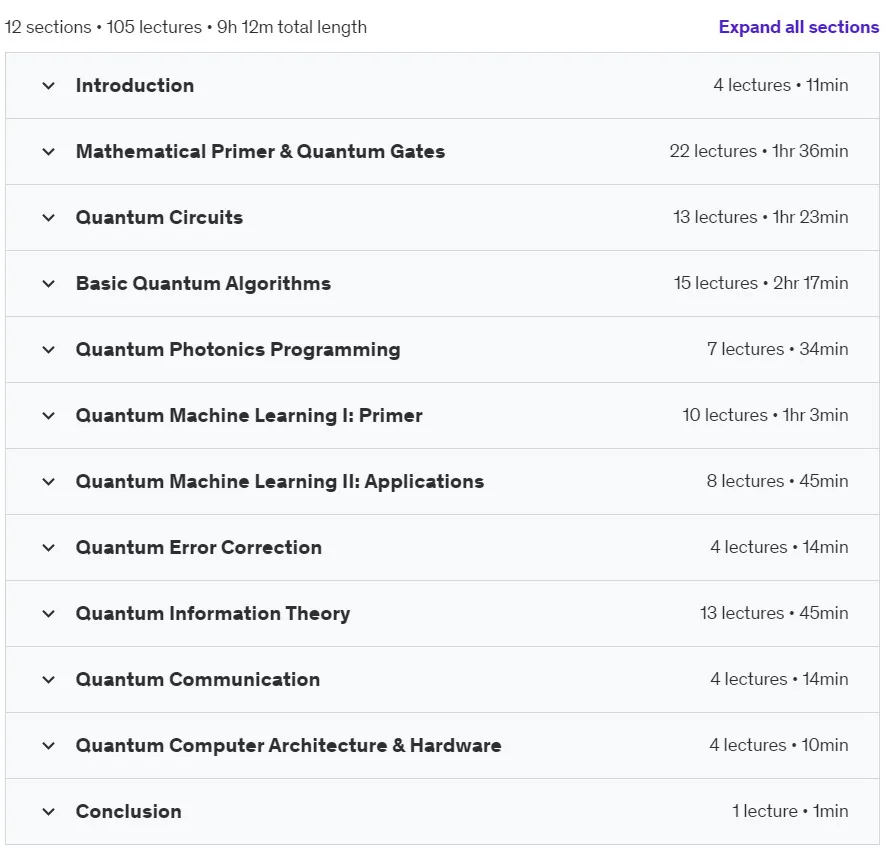
Task: Open the Quantum Circuits section title
Action: tap(160, 218)
